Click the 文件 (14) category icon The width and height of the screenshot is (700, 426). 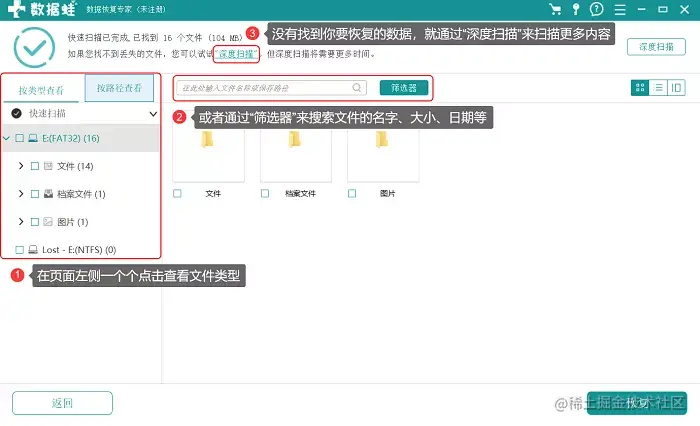pos(48,166)
